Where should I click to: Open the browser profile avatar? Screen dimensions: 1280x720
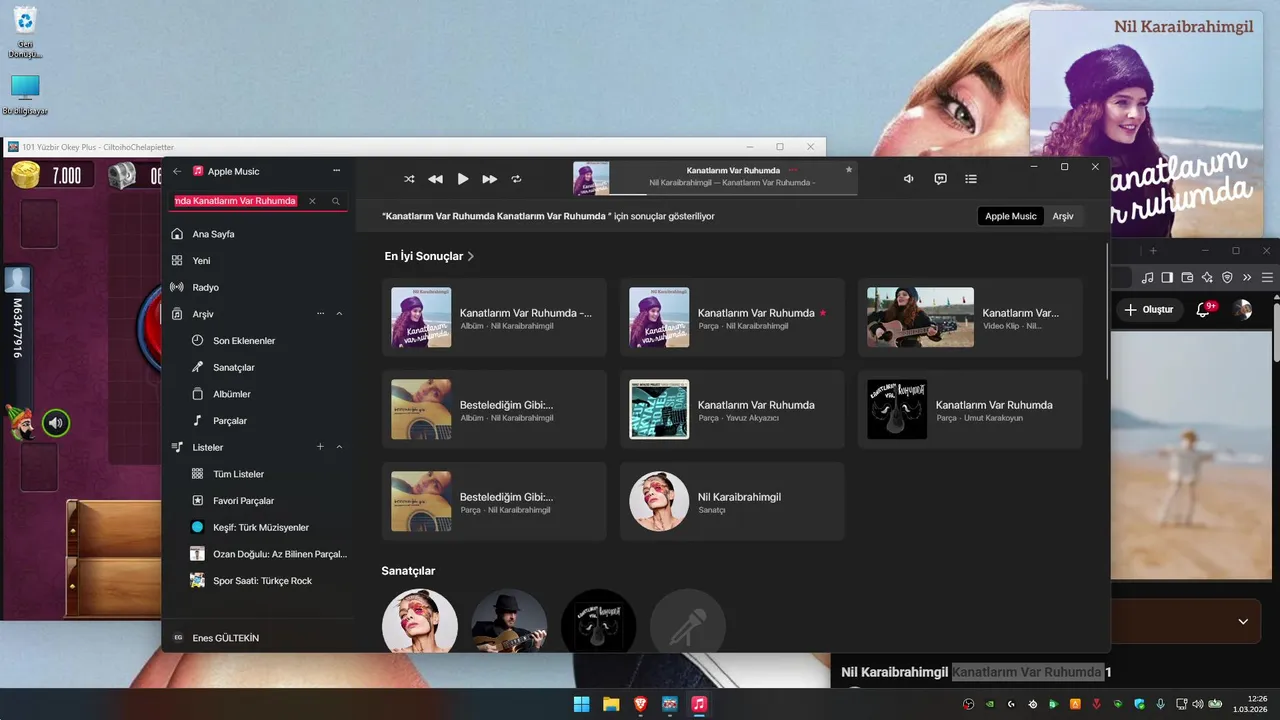click(1243, 309)
